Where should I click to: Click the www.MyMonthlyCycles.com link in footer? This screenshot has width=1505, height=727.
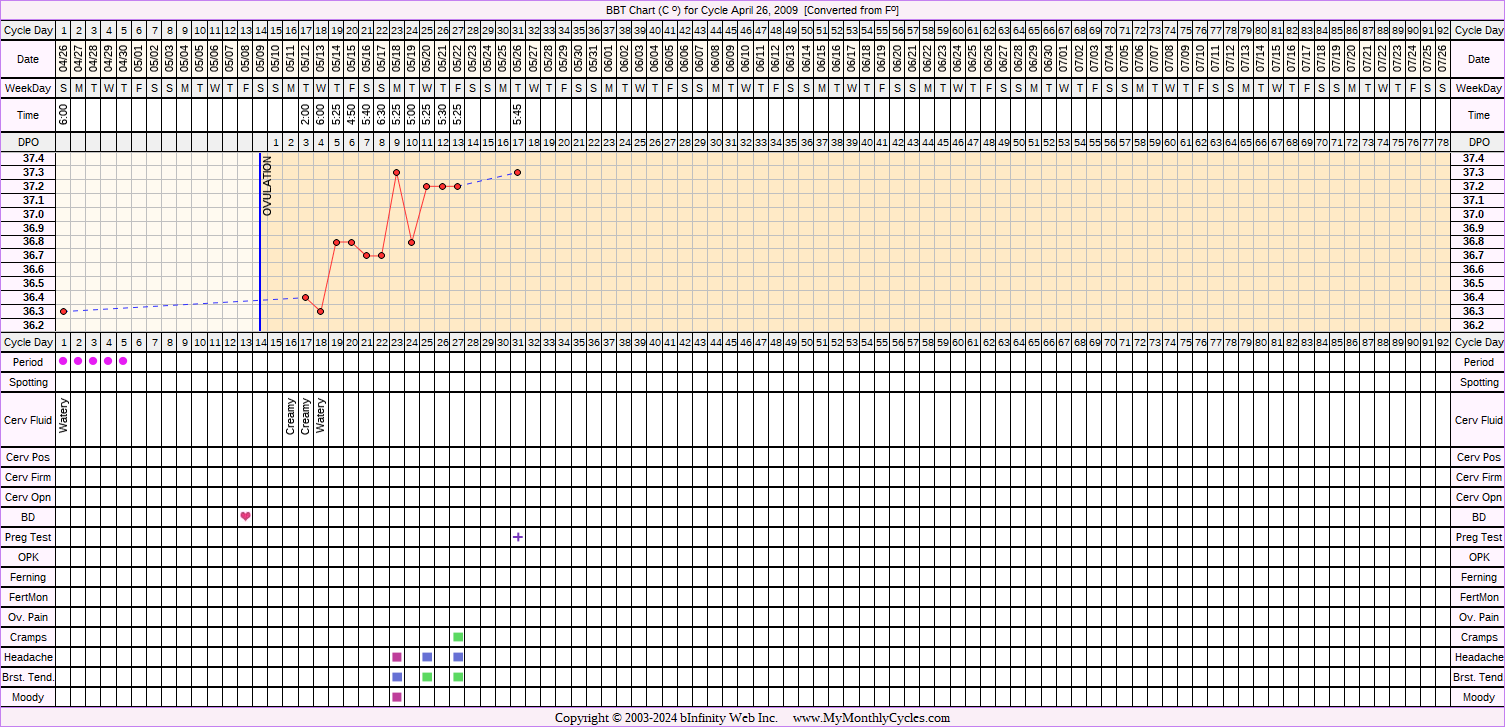click(871, 718)
